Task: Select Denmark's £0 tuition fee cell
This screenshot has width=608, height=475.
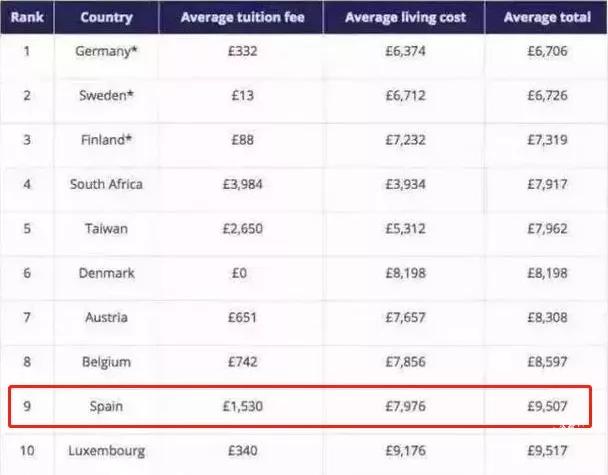Action: pos(240,273)
